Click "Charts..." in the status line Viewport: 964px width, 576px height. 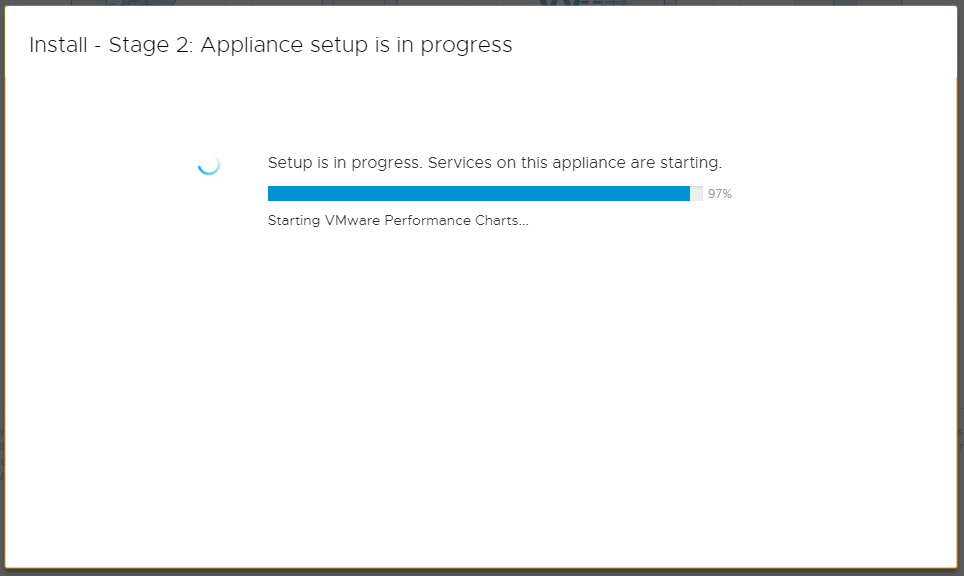(x=501, y=221)
